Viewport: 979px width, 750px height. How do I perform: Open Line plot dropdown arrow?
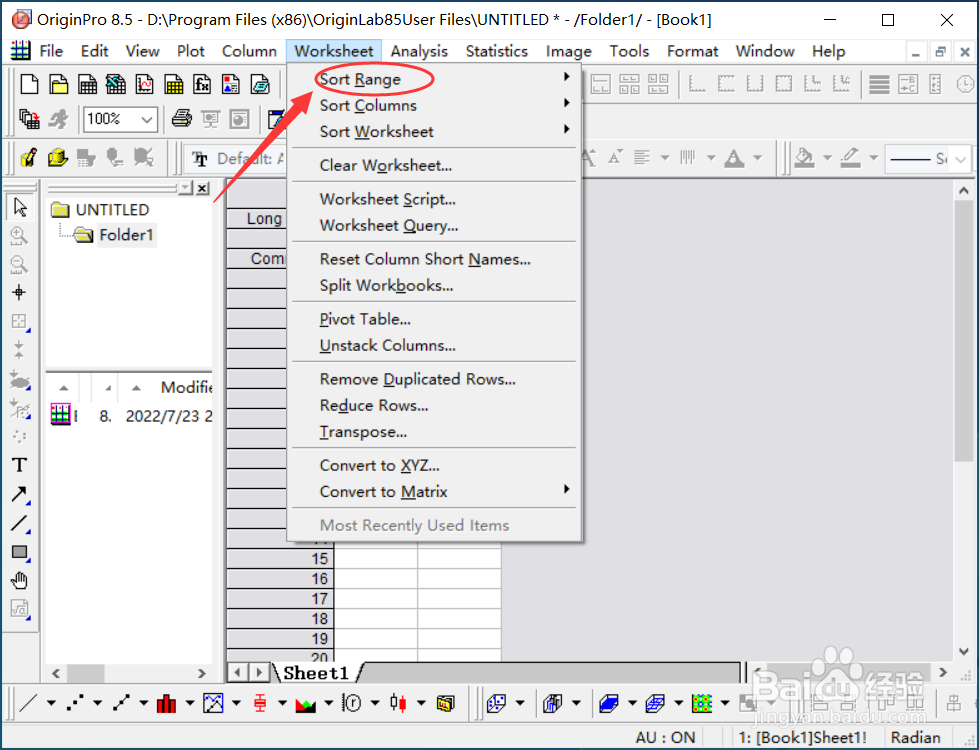click(51, 703)
